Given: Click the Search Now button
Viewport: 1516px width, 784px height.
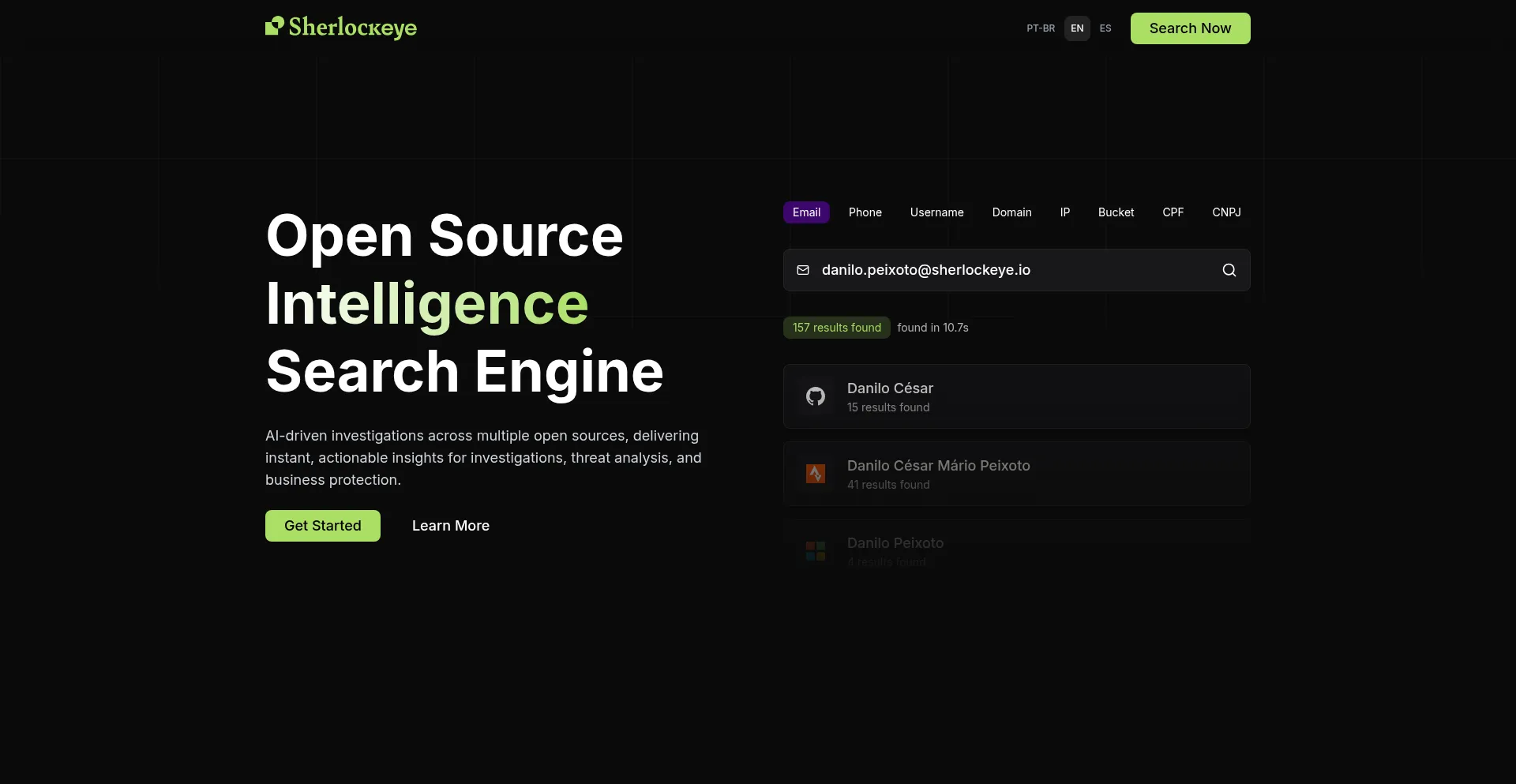Looking at the screenshot, I should tap(1190, 28).
